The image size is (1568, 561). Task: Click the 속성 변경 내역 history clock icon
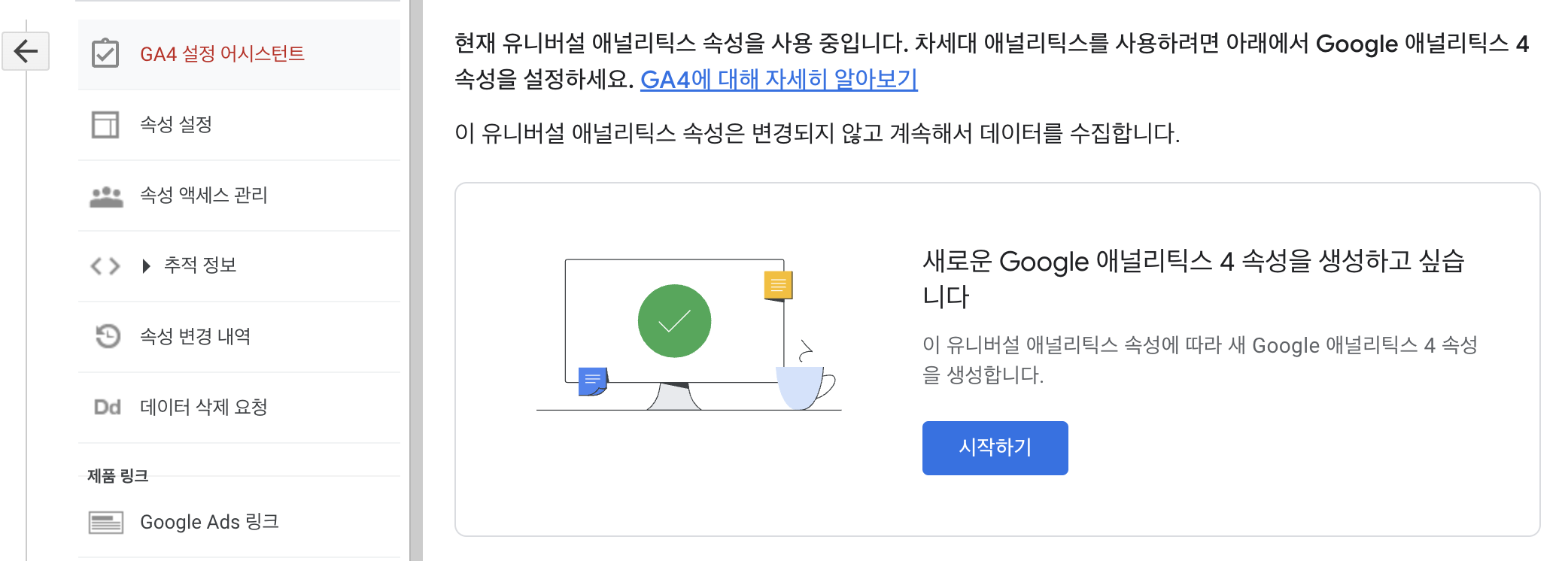108,337
